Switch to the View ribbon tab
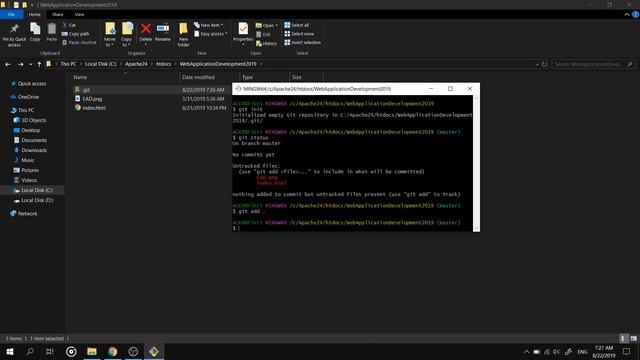Screen dimensions: 640x360 tap(79, 15)
